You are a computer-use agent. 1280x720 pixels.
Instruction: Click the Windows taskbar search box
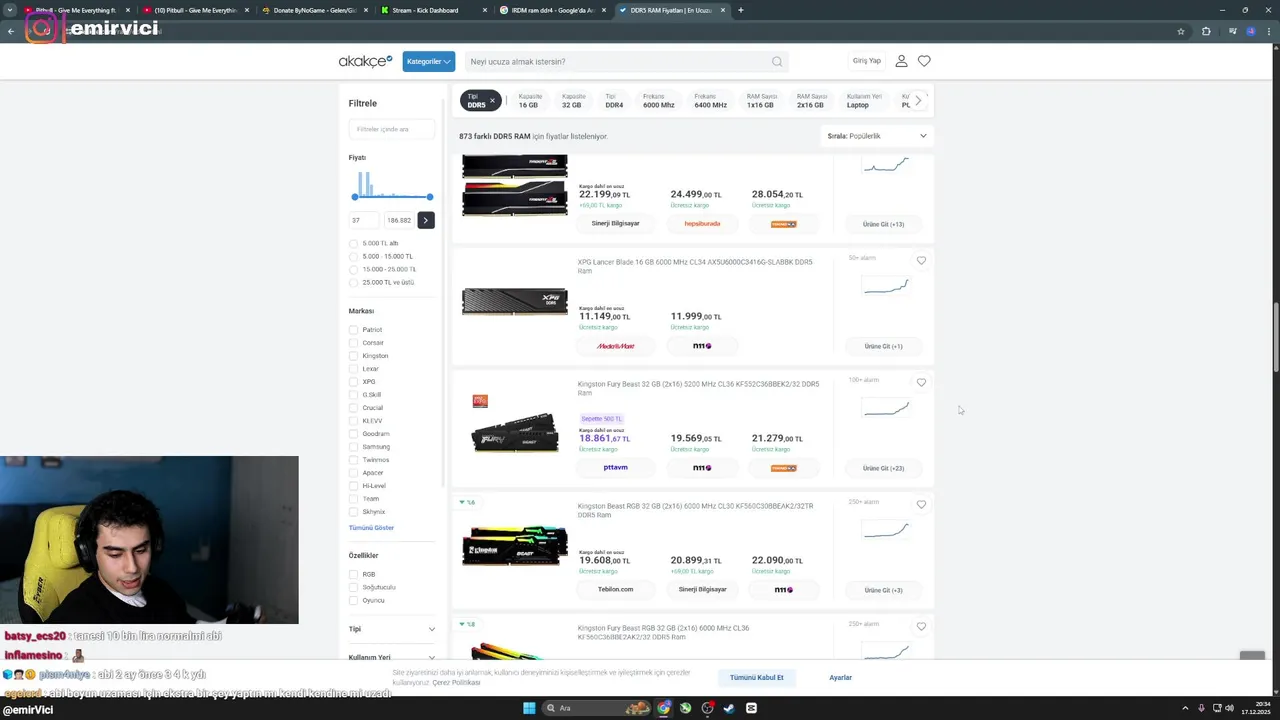[x=595, y=708]
